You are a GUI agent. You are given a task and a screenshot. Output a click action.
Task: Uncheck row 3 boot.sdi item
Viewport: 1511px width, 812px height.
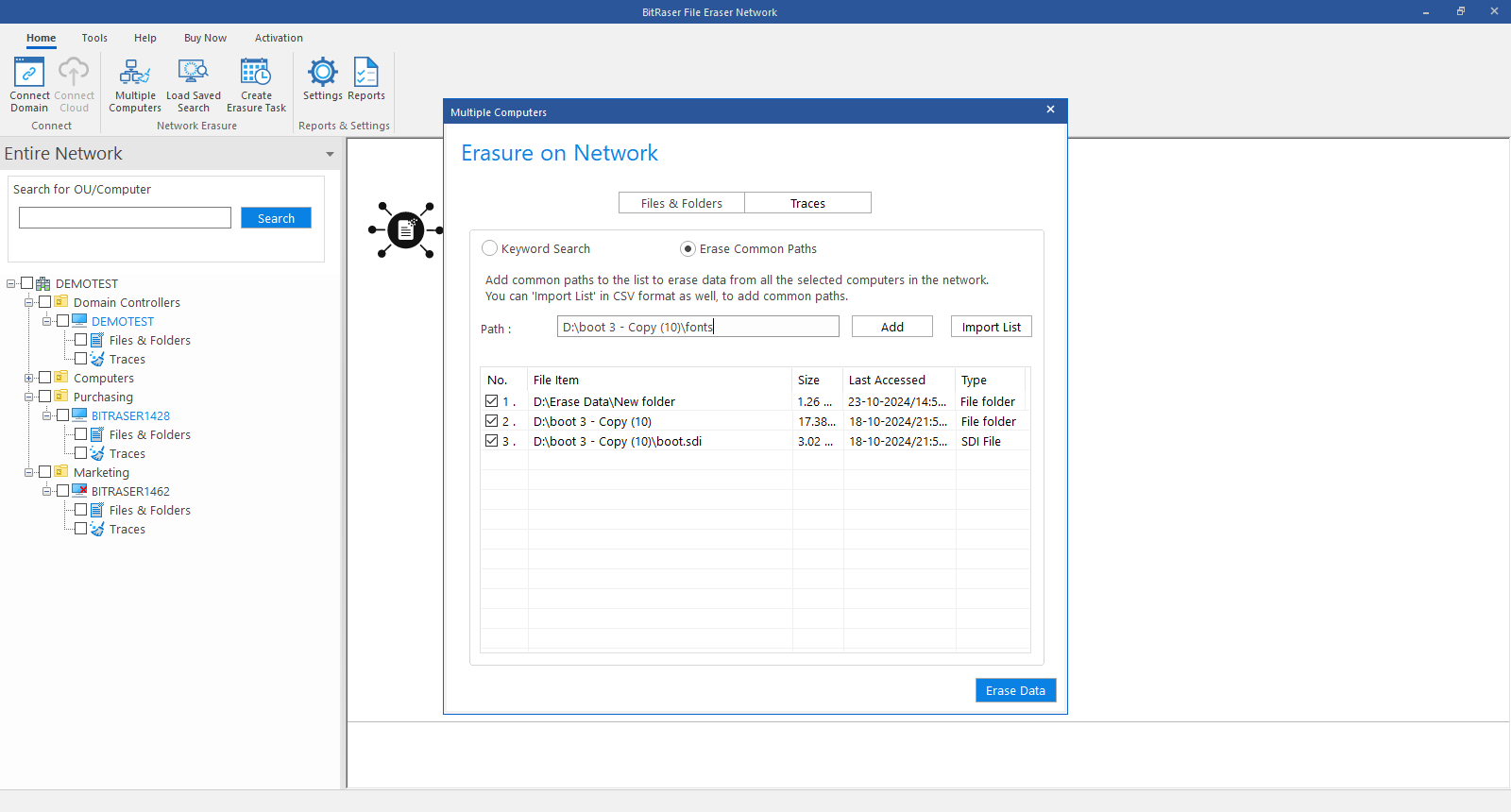[x=491, y=441]
